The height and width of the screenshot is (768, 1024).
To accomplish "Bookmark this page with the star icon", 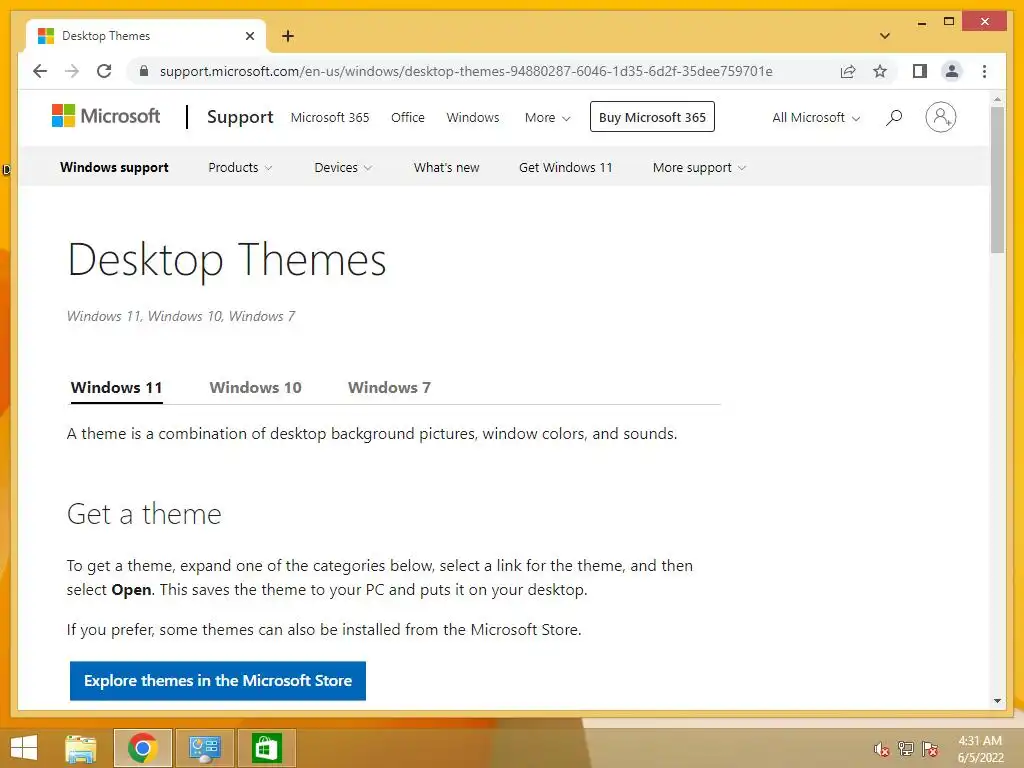I will pos(880,71).
